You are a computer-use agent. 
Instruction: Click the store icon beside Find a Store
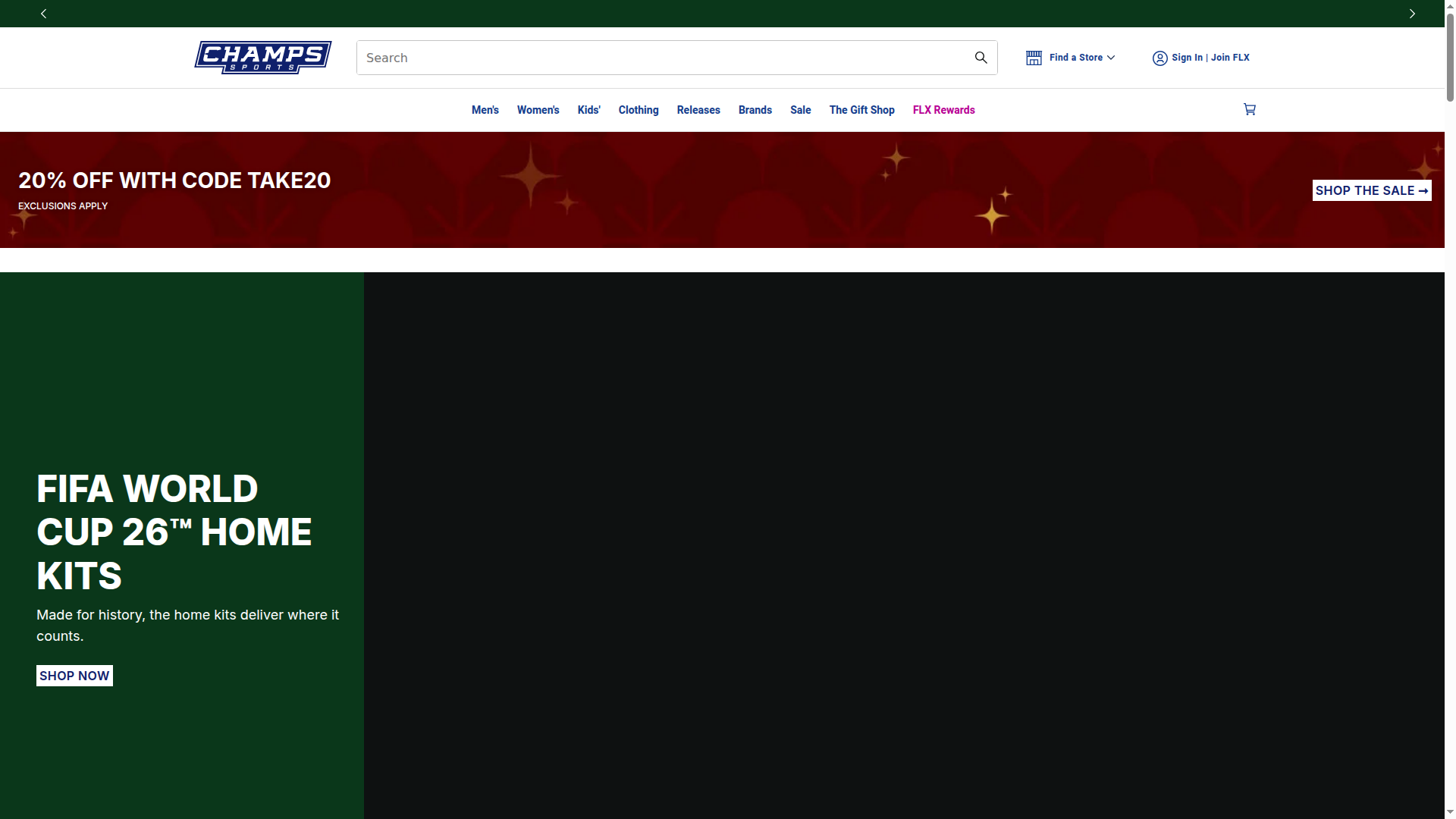(x=1034, y=58)
